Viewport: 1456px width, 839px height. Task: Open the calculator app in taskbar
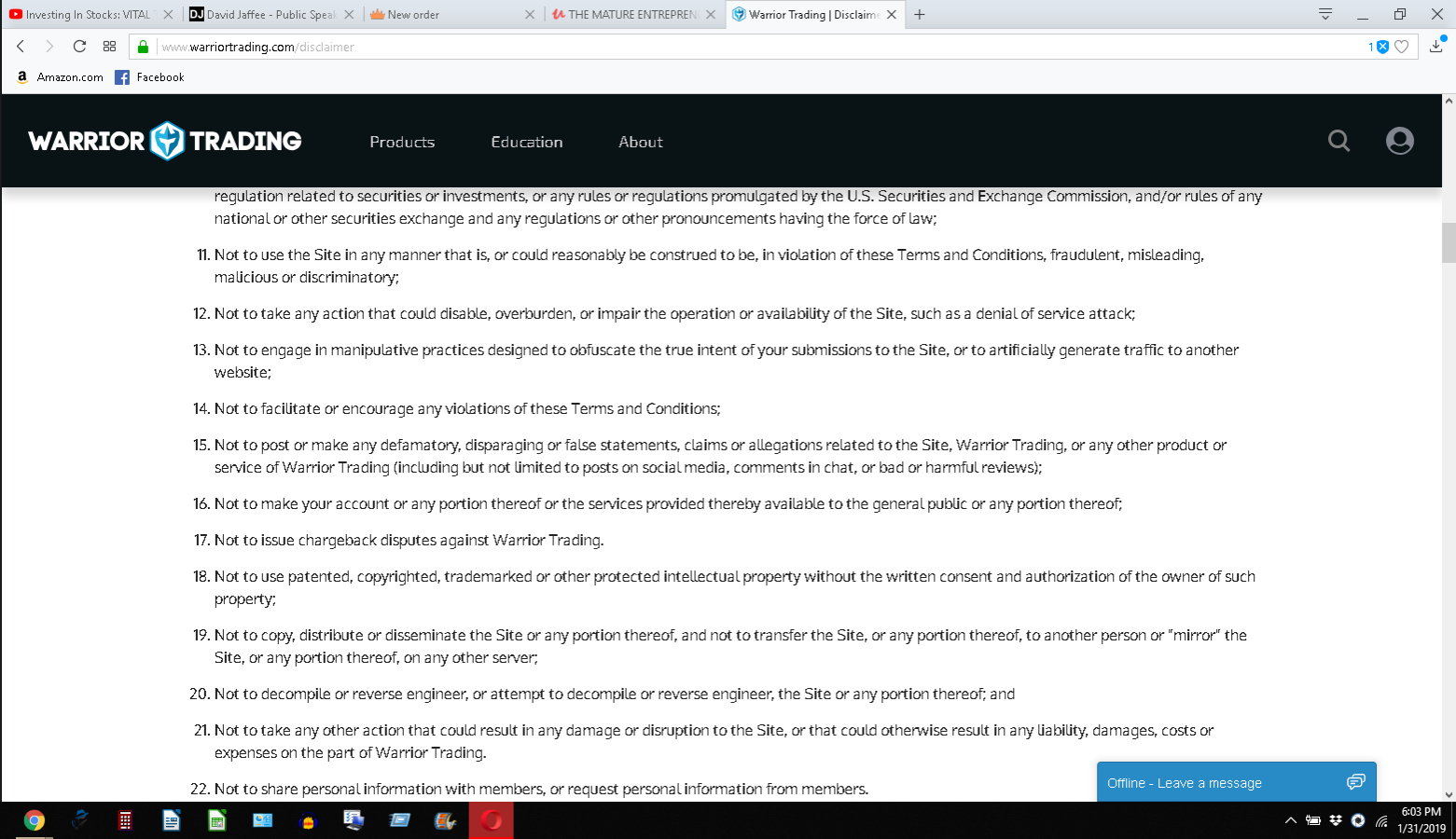coord(125,820)
